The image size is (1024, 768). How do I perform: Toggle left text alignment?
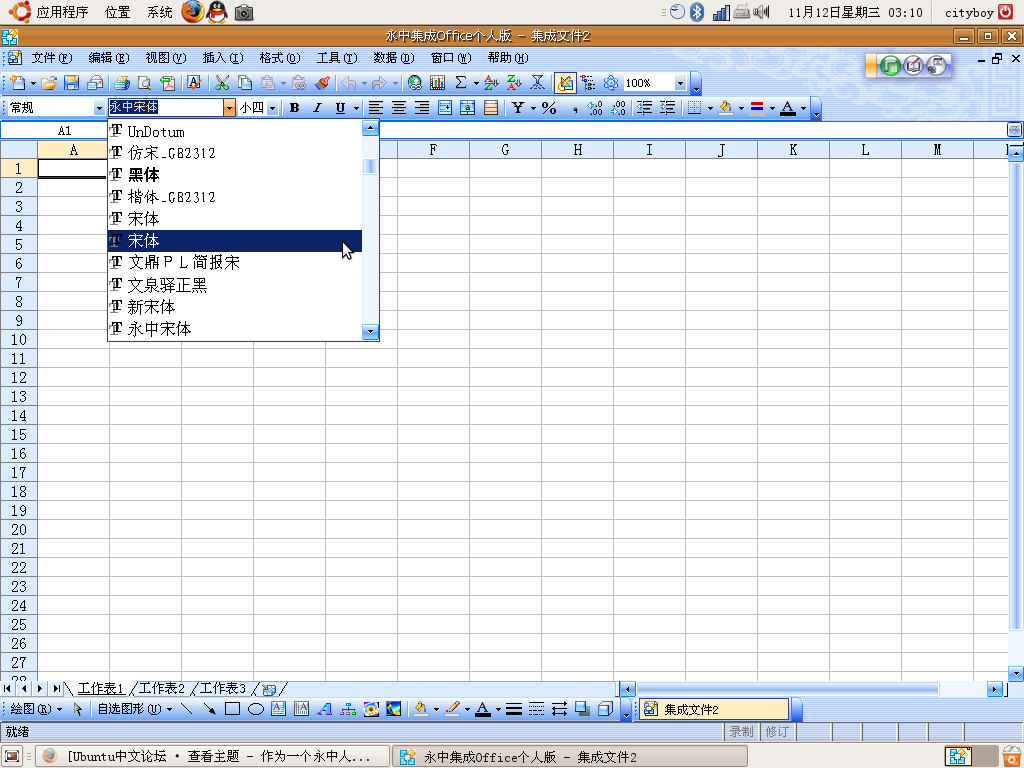[x=376, y=108]
